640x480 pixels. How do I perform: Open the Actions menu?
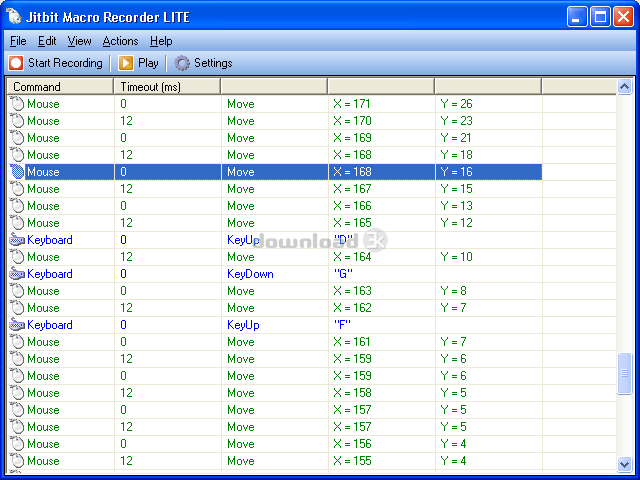tap(120, 41)
